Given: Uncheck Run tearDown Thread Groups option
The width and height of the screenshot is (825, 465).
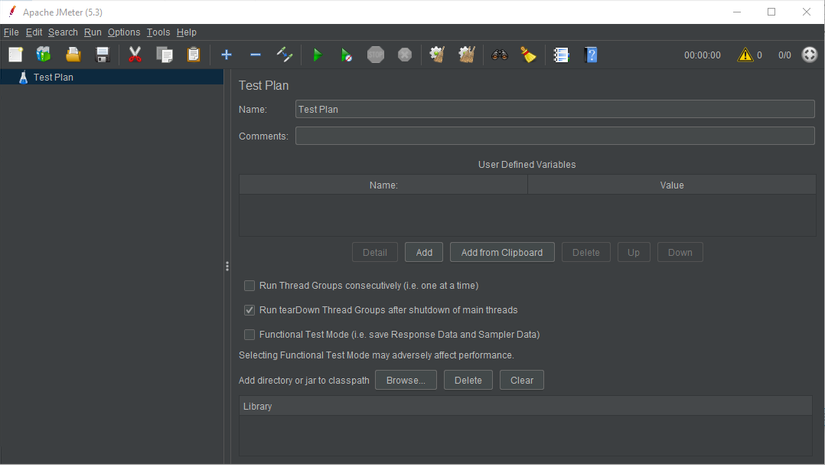Looking at the screenshot, I should (x=250, y=310).
